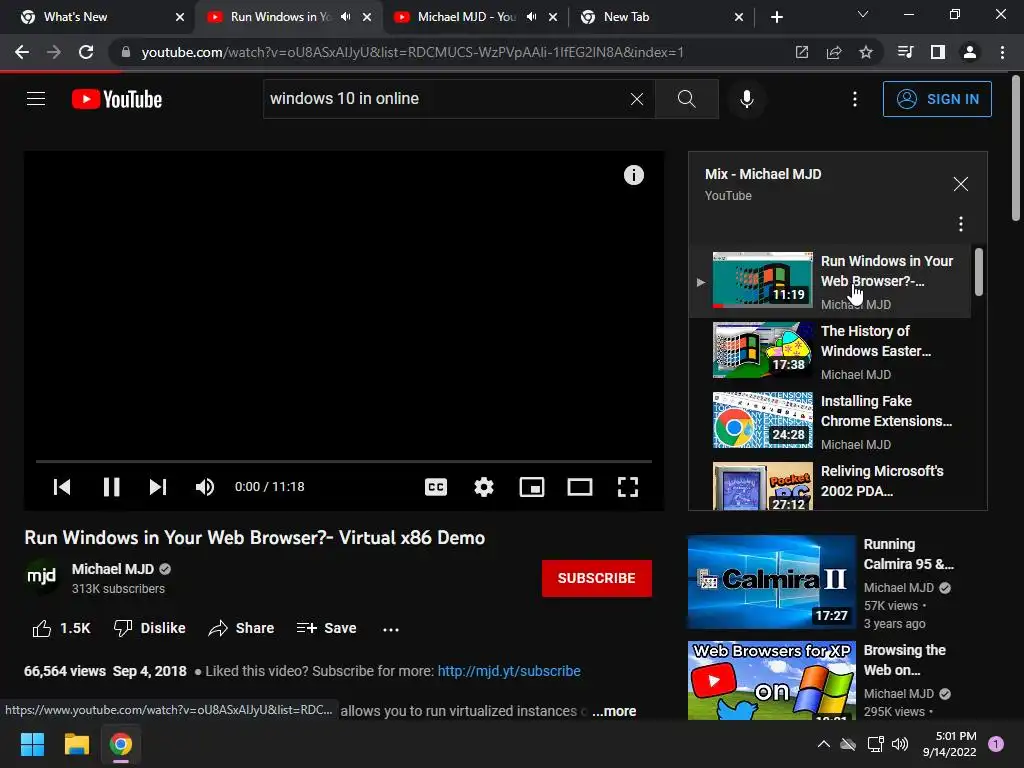The width and height of the screenshot is (1024, 768).
Task: Open Windows Start menu
Action: pyautogui.click(x=32, y=744)
